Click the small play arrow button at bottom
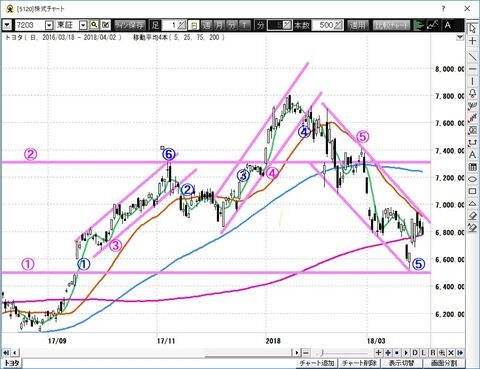The width and height of the screenshot is (480, 369). pyautogui.click(x=406, y=353)
